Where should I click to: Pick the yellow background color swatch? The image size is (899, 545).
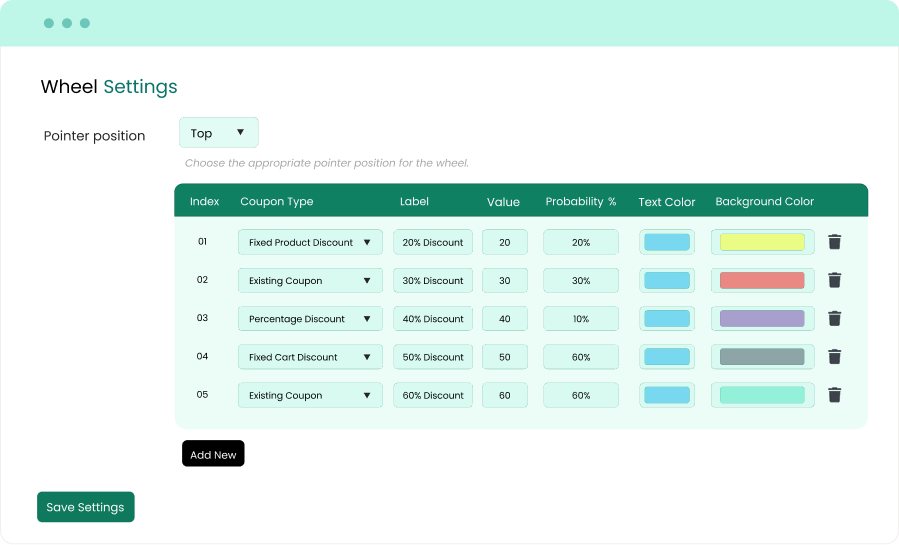(x=762, y=242)
